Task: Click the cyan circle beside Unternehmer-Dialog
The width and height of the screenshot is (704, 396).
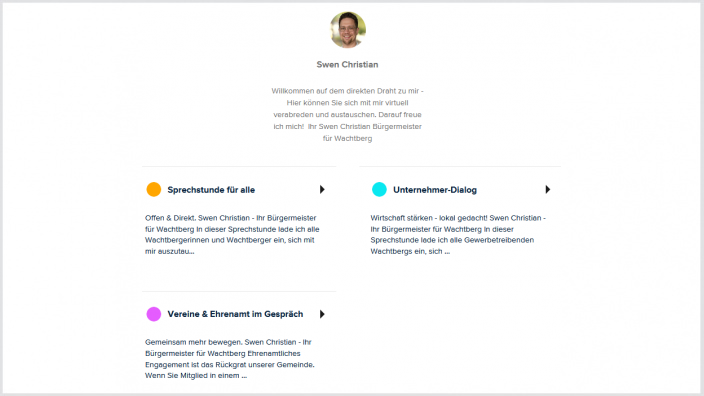Action: pos(379,189)
